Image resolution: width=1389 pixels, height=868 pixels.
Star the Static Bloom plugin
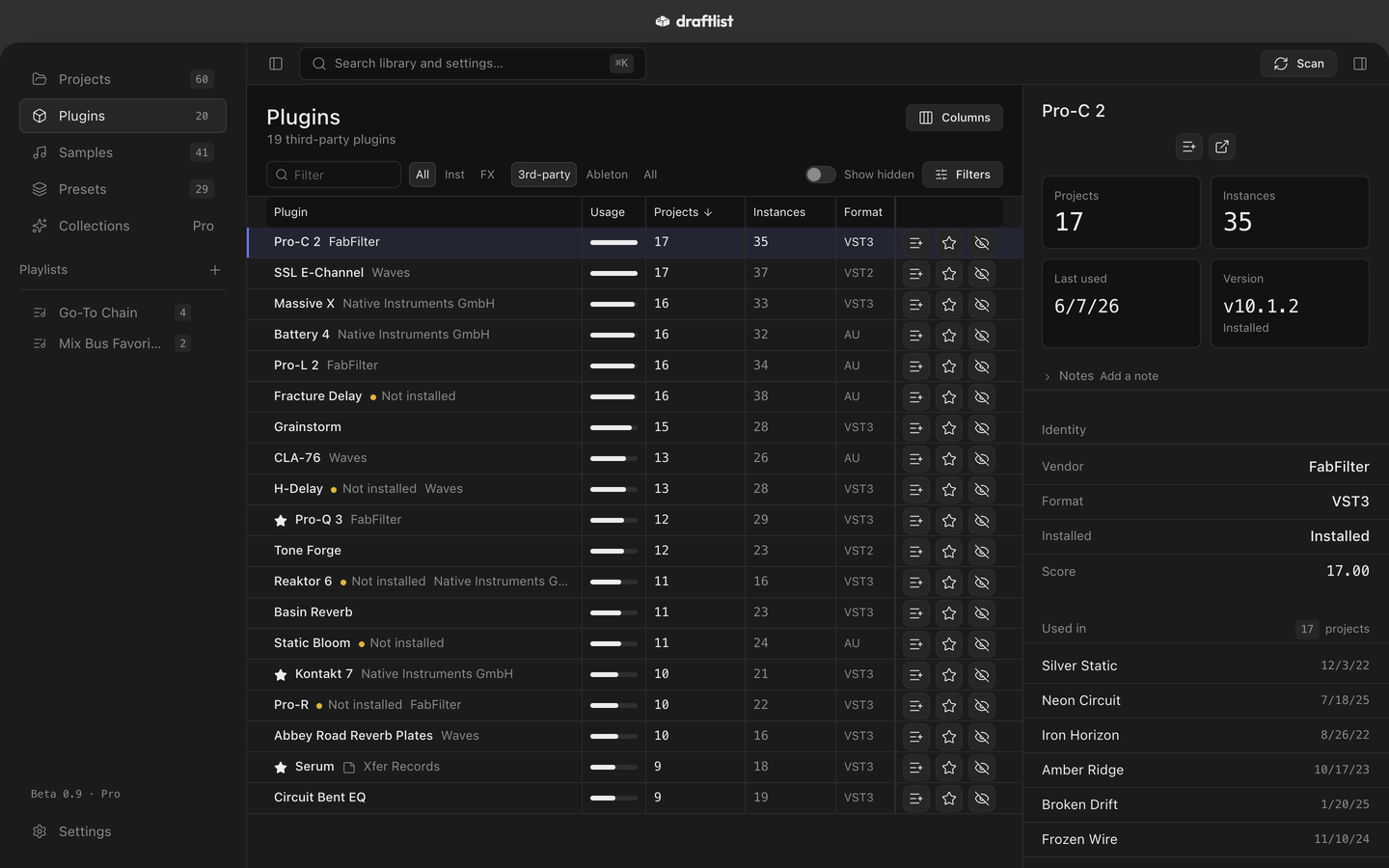click(949, 644)
